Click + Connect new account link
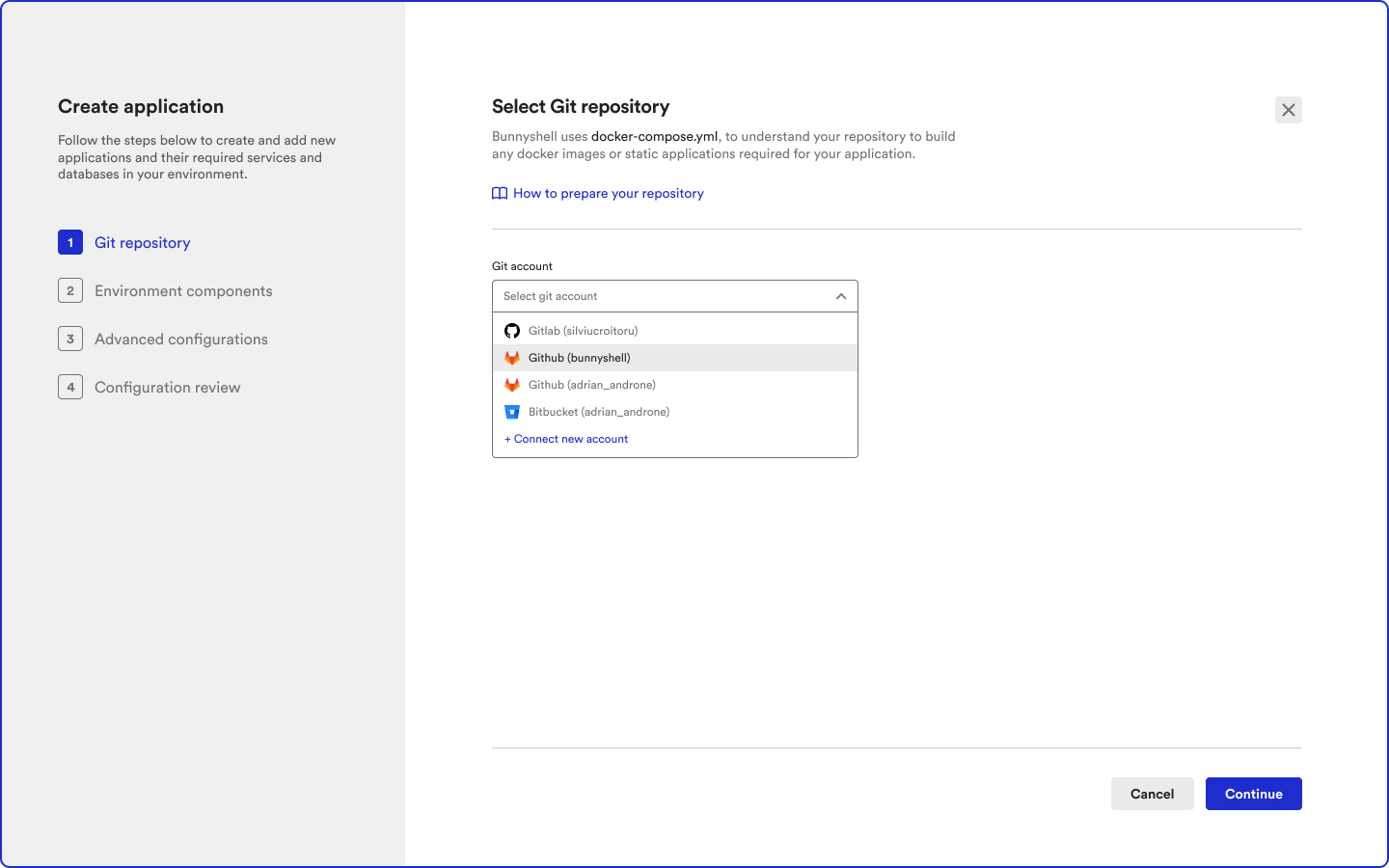 point(566,439)
